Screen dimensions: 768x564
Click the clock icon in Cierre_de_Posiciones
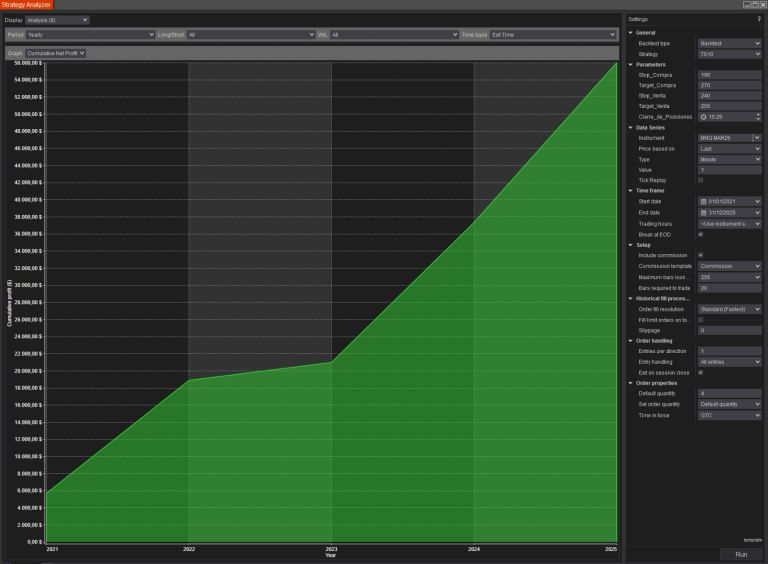(x=703, y=117)
